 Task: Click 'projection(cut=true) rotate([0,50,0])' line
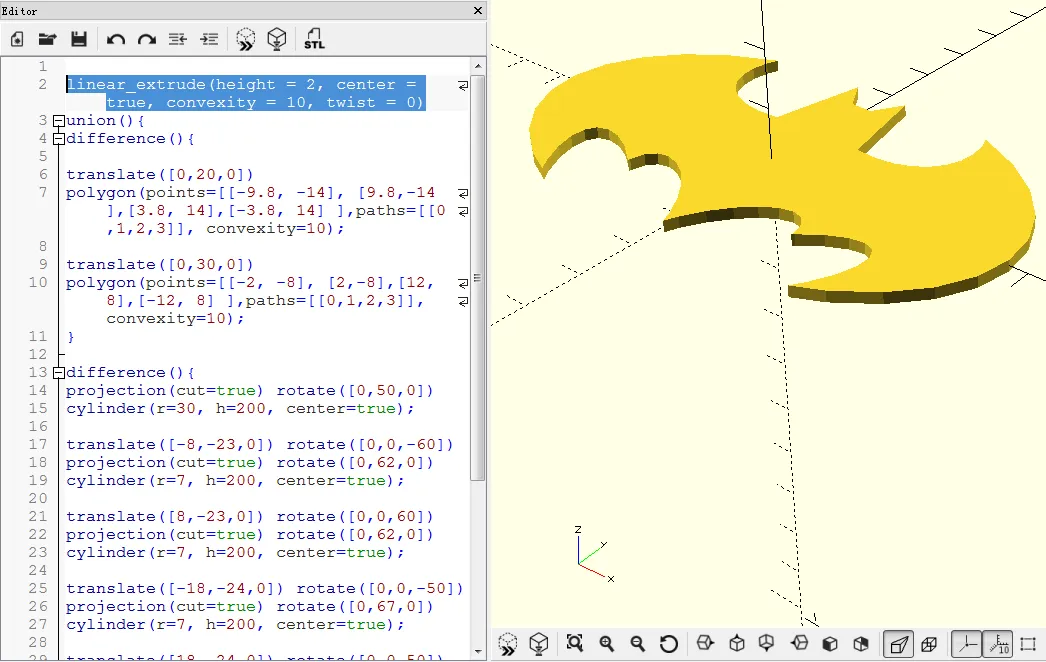[x=249, y=391]
